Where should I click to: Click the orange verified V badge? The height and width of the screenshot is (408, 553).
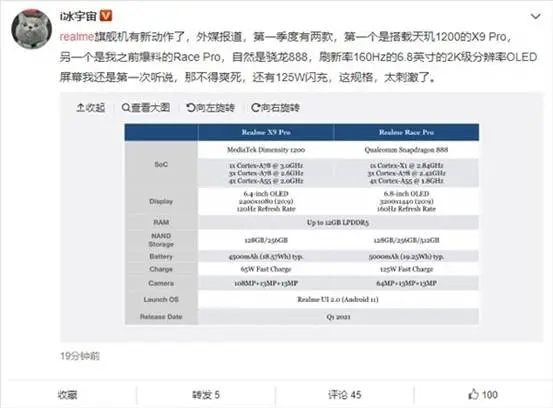106,16
